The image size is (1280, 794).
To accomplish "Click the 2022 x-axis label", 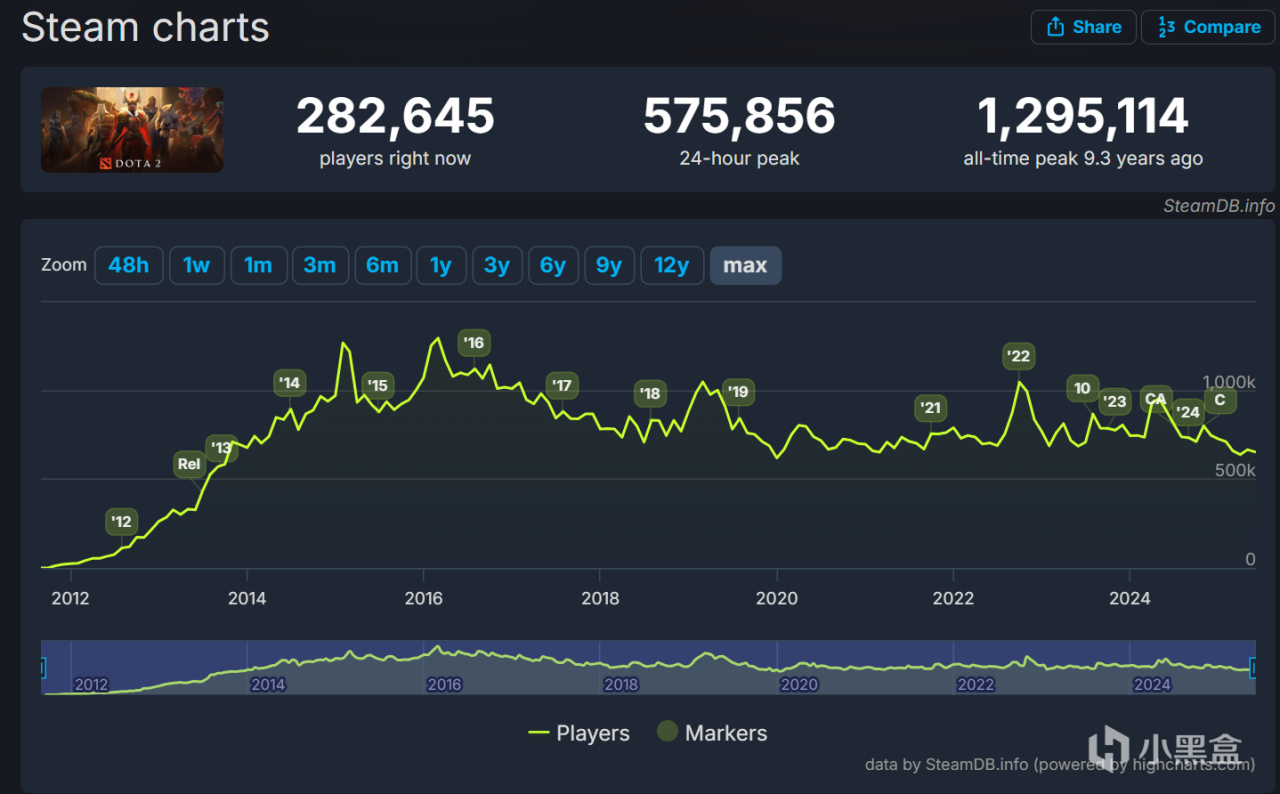I will [953, 598].
